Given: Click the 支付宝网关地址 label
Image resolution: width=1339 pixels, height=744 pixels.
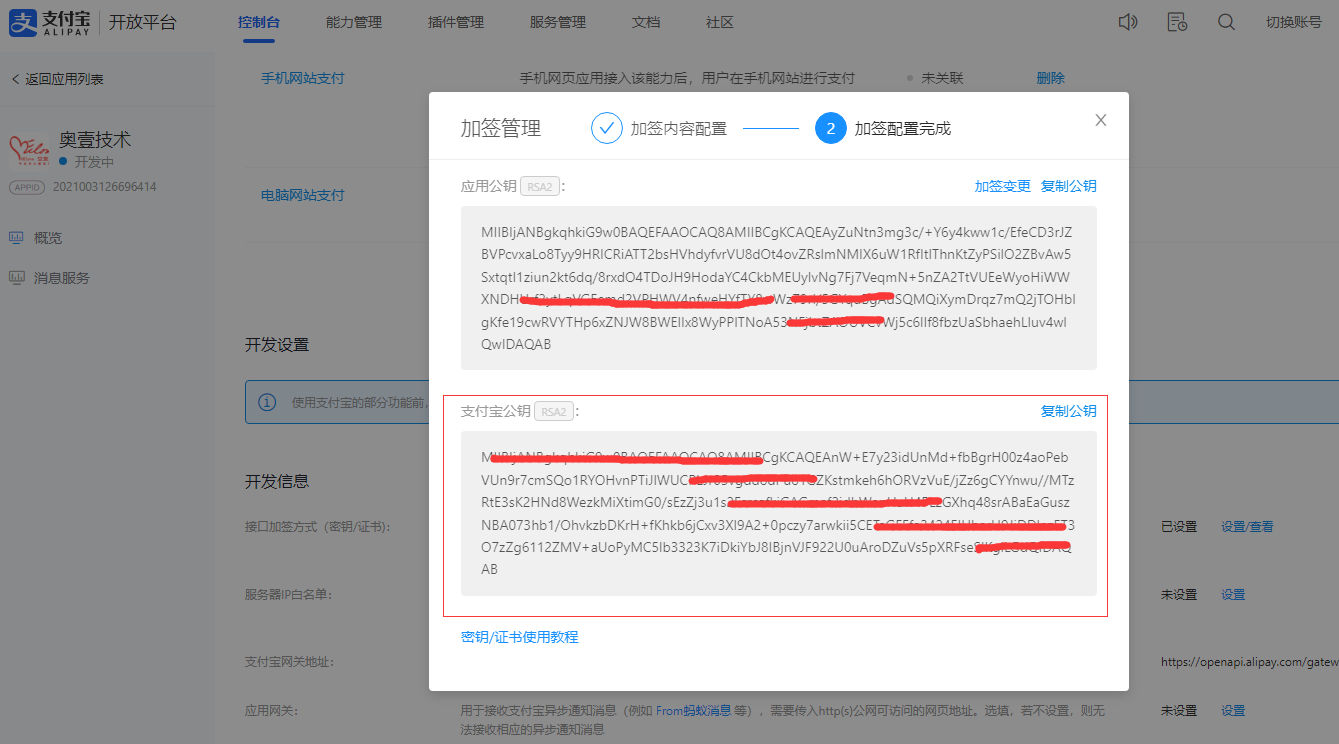Looking at the screenshot, I should 289,661.
